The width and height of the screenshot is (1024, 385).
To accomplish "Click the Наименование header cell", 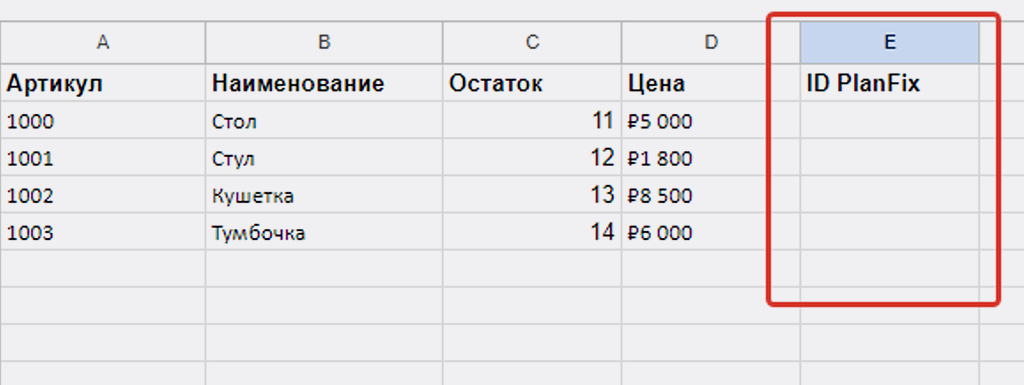I will 324,83.
